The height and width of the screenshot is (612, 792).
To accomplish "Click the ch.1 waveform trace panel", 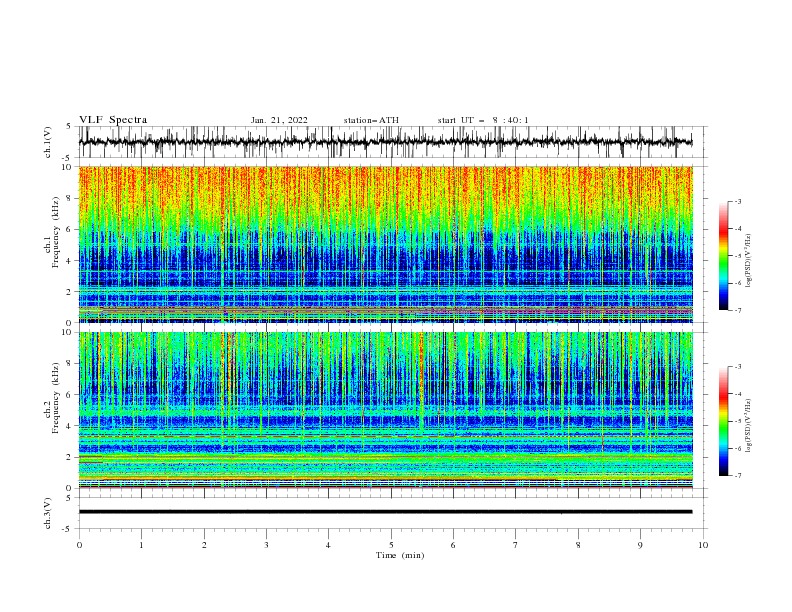I will tap(393, 142).
